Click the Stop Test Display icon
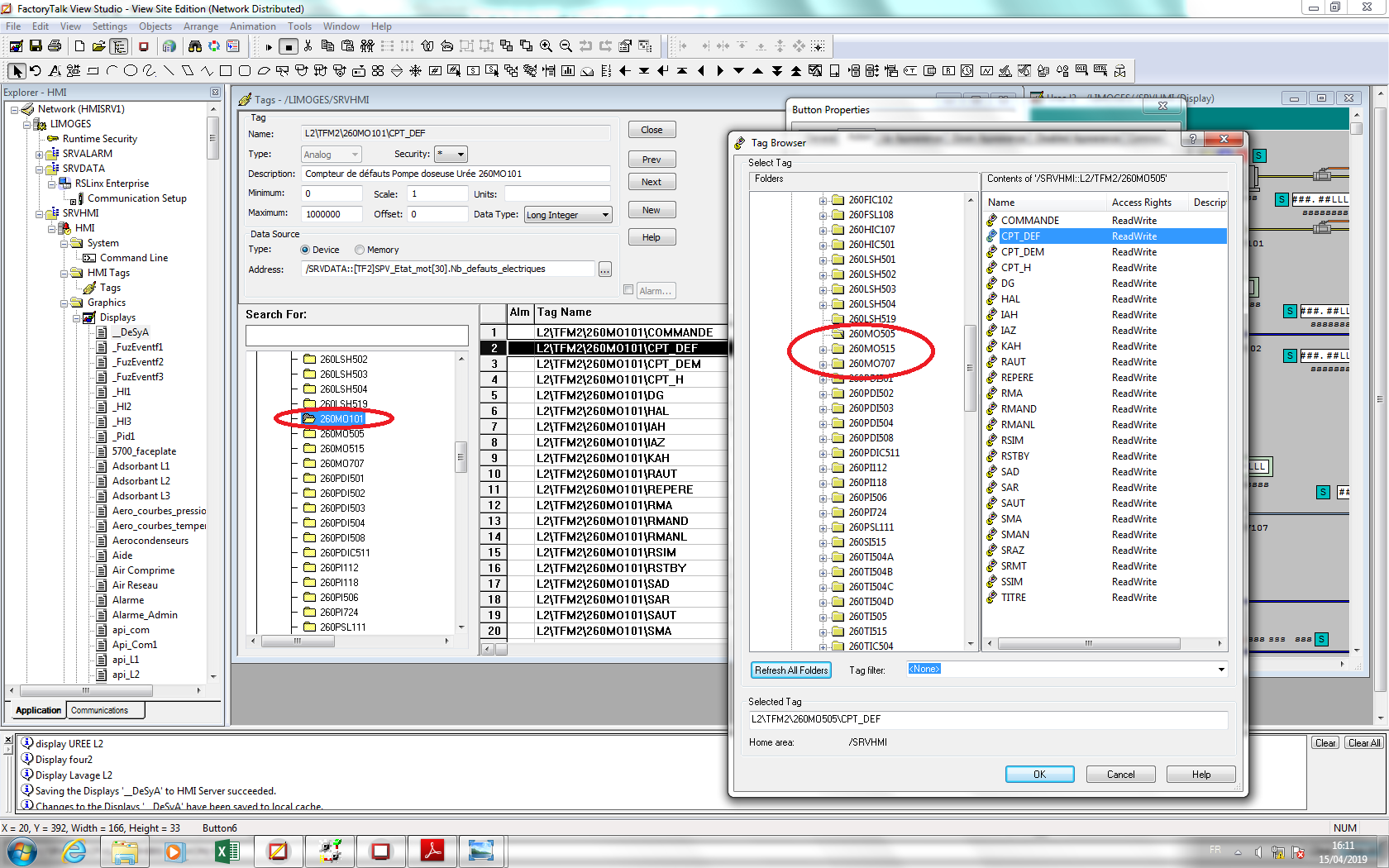This screenshot has width=1389, height=868. [288, 46]
